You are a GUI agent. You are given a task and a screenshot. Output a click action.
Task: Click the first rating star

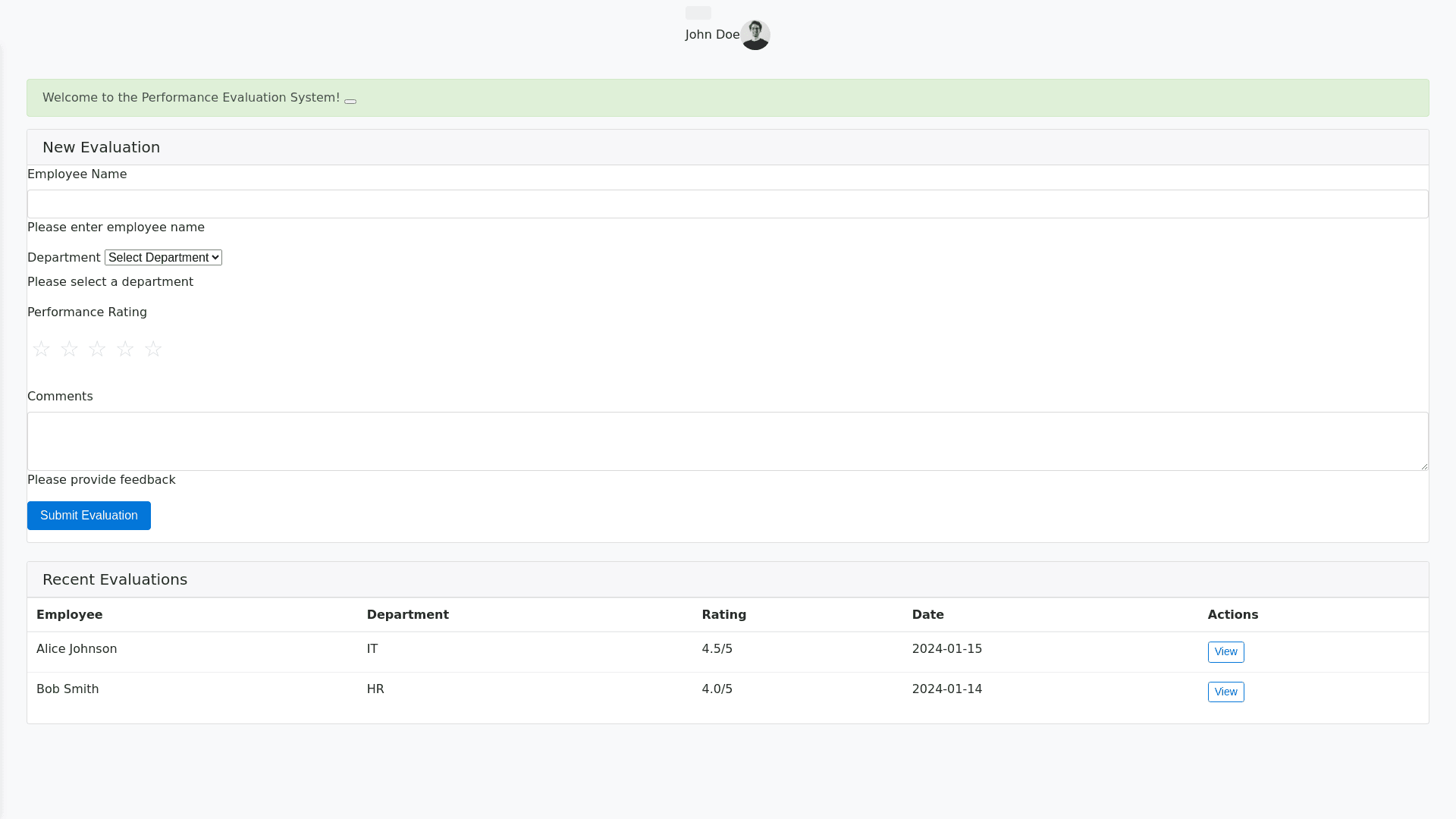point(41,349)
